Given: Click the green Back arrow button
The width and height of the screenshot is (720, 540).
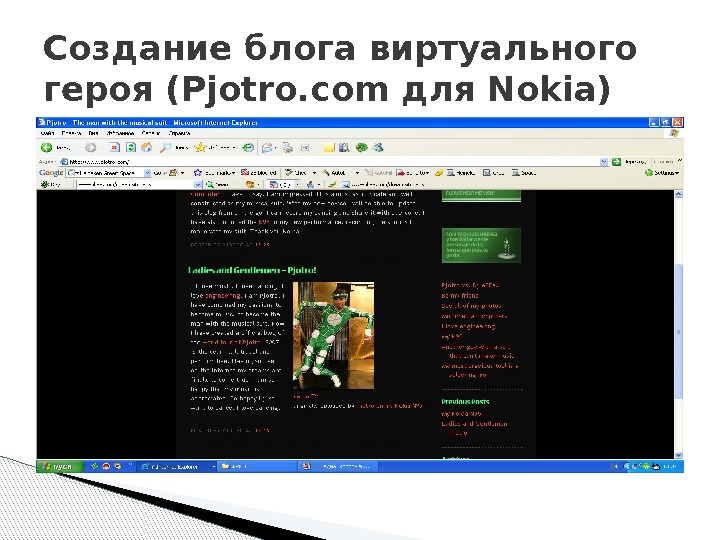Looking at the screenshot, I should [x=46, y=147].
